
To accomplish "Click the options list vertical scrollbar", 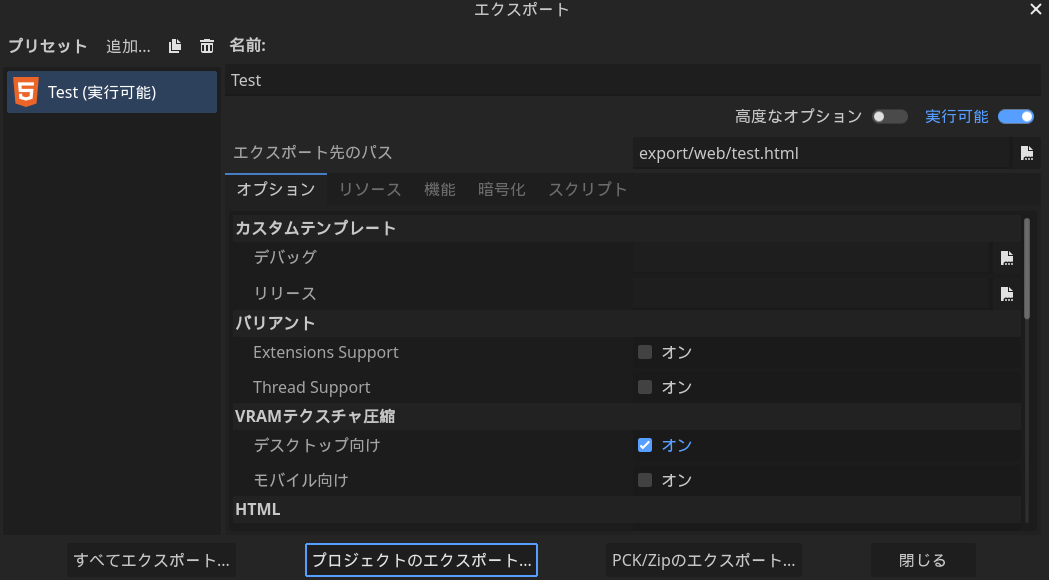I will coord(1027,269).
